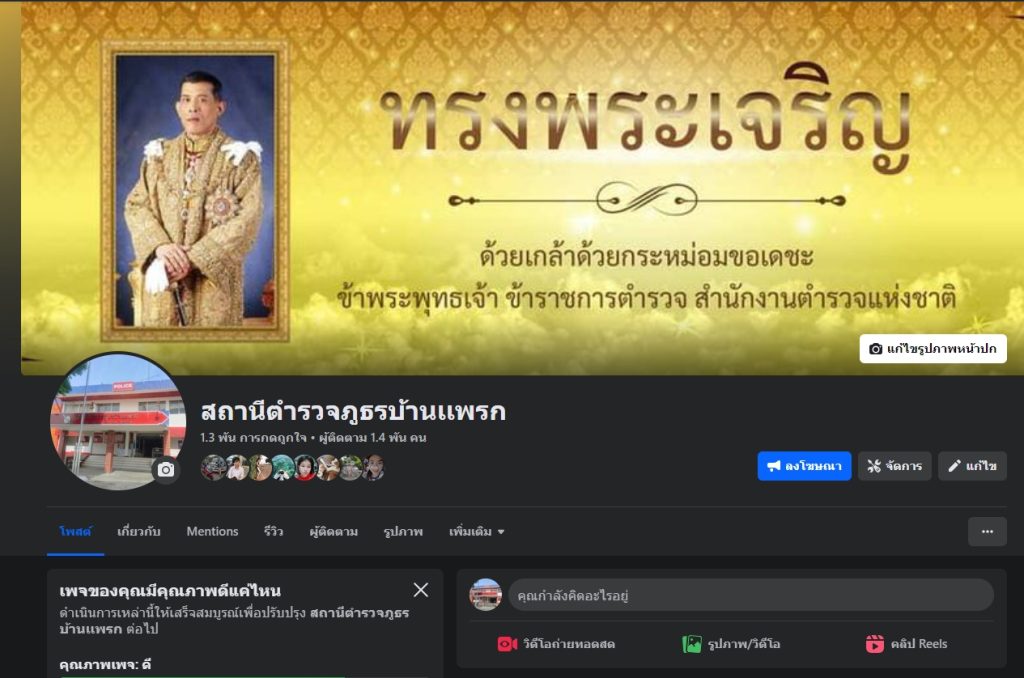Image resolution: width=1024 pixels, height=678 pixels.
Task: Click the แก้ไข pencil edit button
Action: tap(972, 466)
